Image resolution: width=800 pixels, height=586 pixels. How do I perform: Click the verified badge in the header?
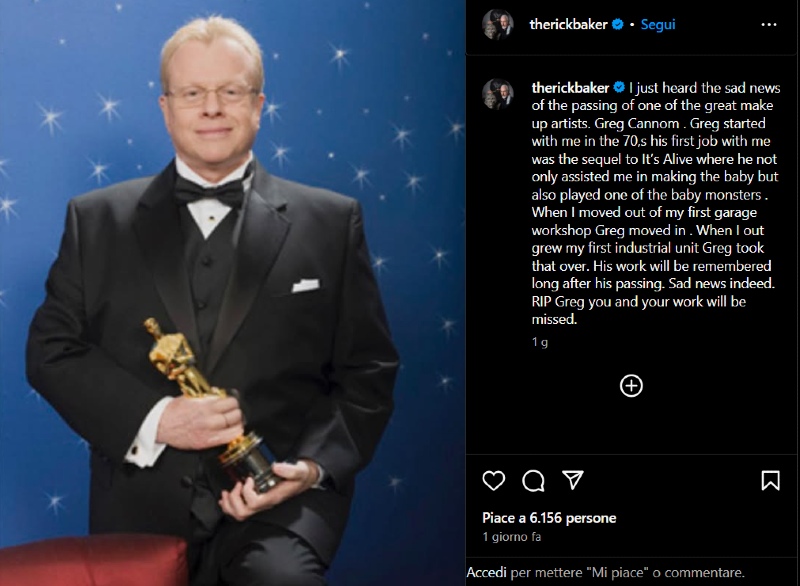coord(617,24)
